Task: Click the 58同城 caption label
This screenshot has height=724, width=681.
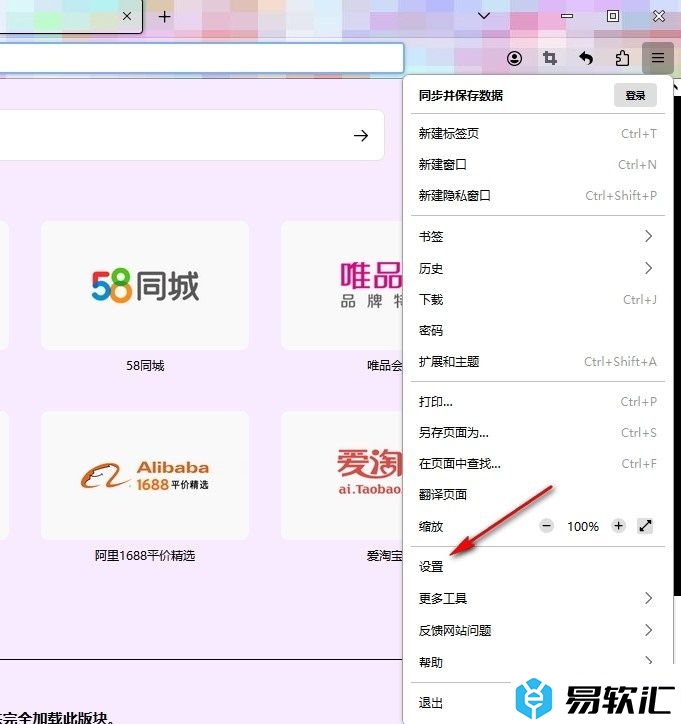Action: pyautogui.click(x=145, y=366)
